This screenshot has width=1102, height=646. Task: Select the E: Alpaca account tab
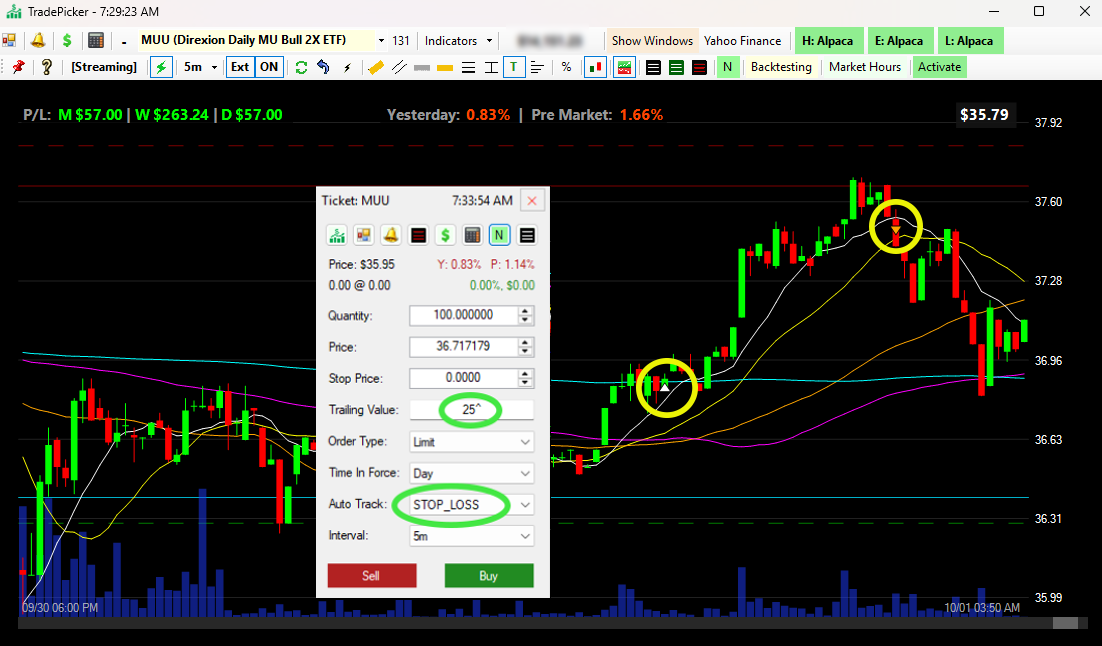tap(899, 41)
